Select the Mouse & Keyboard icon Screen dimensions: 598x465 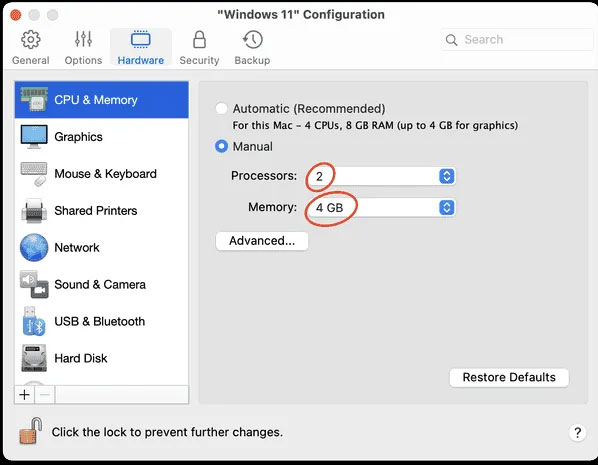pos(34,174)
